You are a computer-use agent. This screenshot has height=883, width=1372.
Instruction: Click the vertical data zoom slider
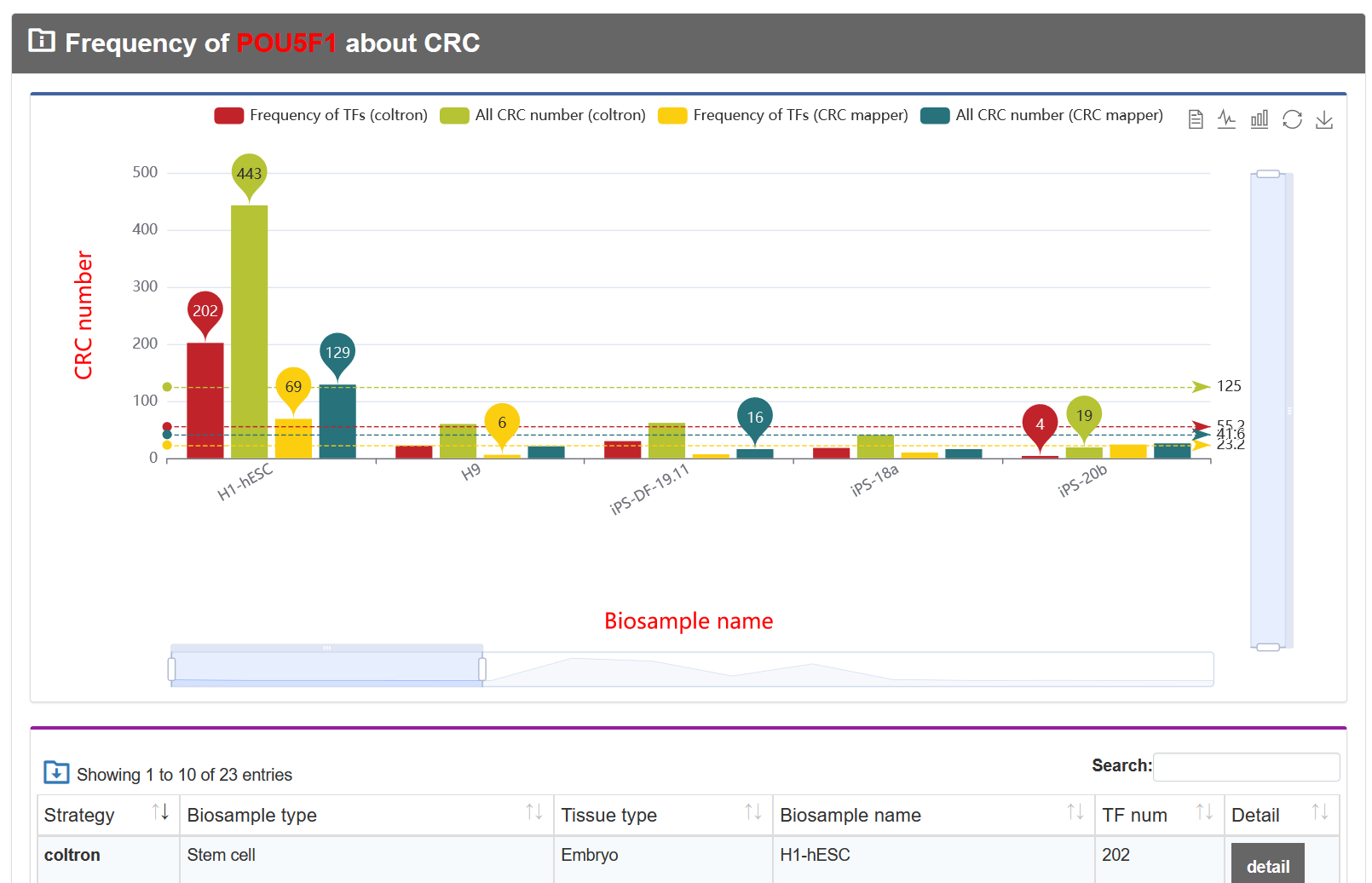coord(1269,410)
